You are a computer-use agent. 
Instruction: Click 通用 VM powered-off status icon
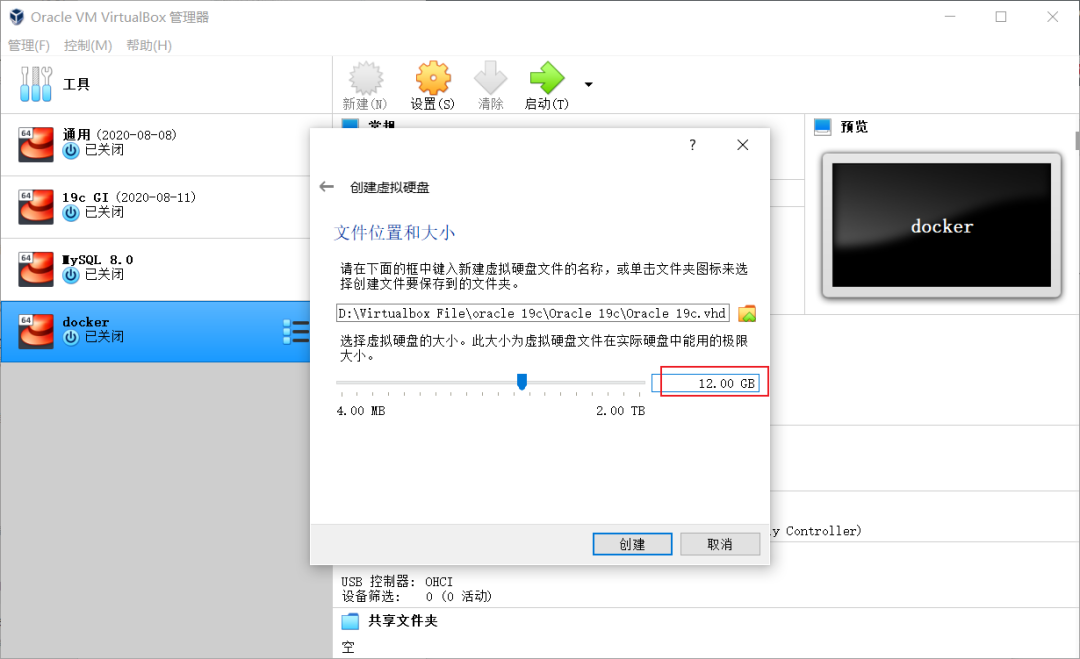tap(71, 151)
